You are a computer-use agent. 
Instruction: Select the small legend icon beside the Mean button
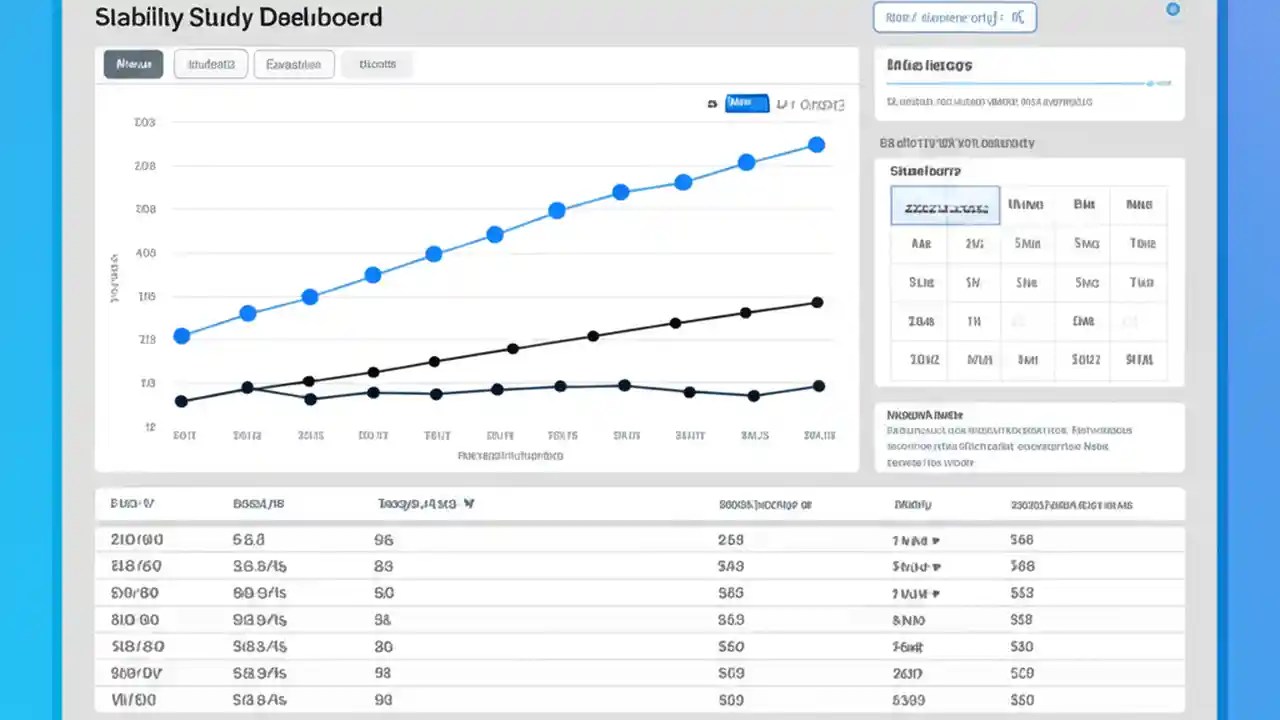point(713,103)
